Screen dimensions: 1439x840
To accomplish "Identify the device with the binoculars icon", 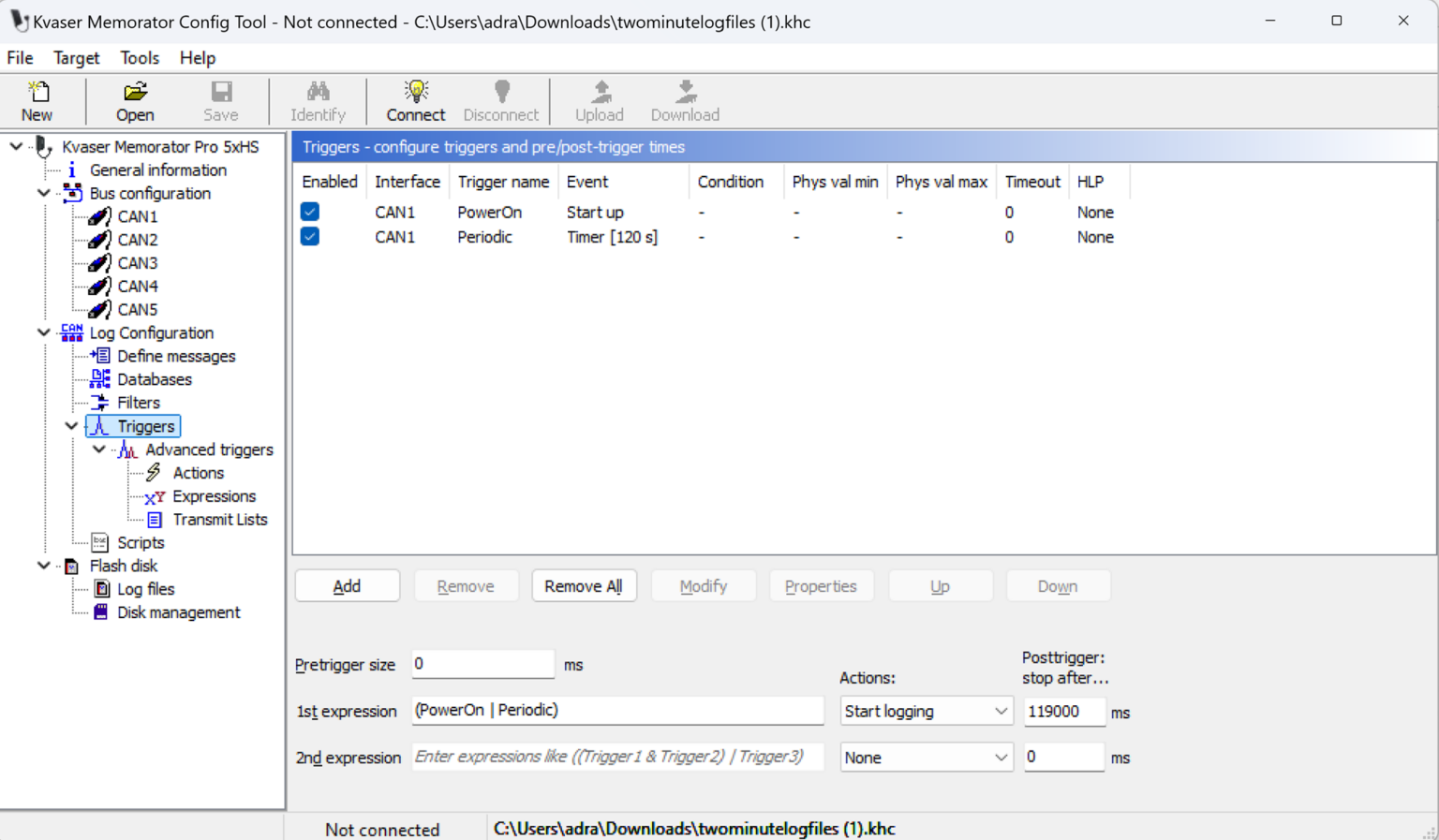I will [318, 100].
